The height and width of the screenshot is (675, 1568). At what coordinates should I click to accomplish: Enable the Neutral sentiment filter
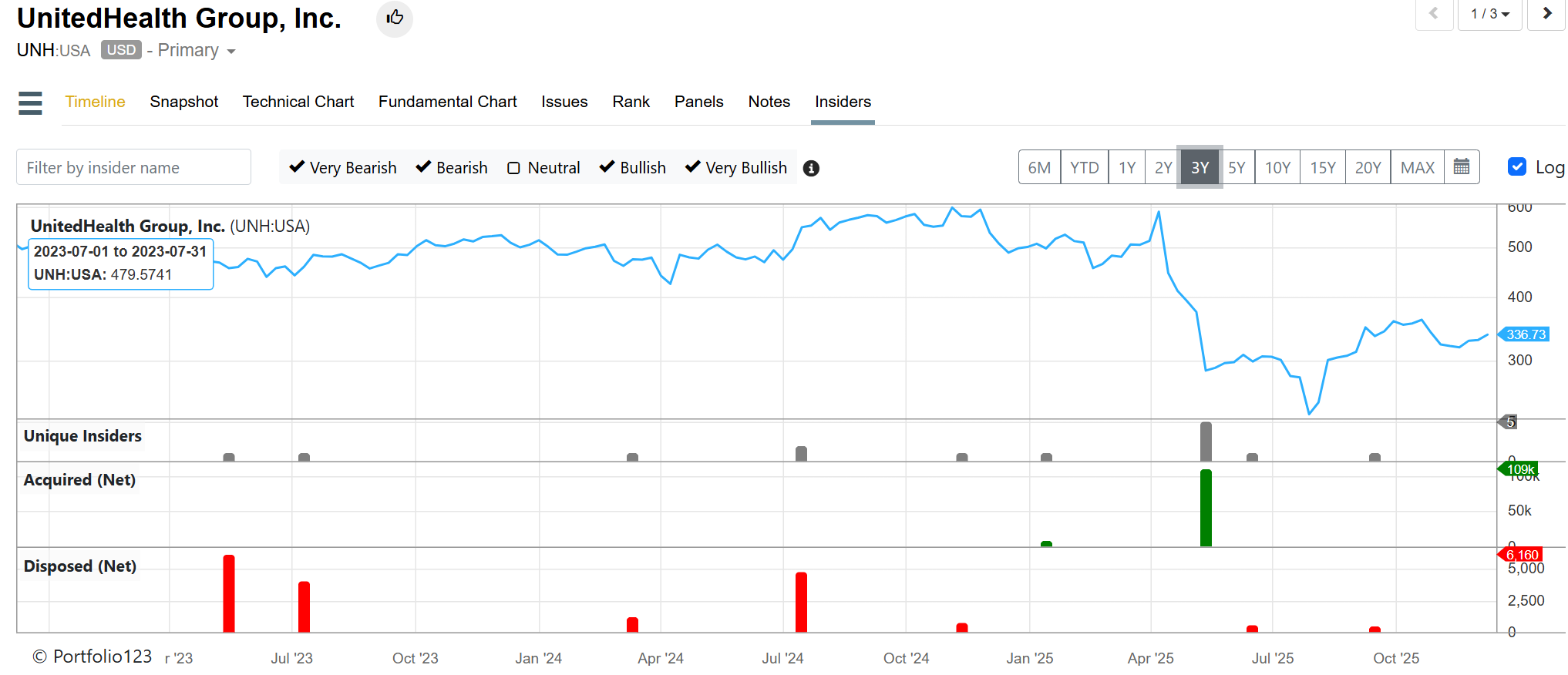(513, 168)
